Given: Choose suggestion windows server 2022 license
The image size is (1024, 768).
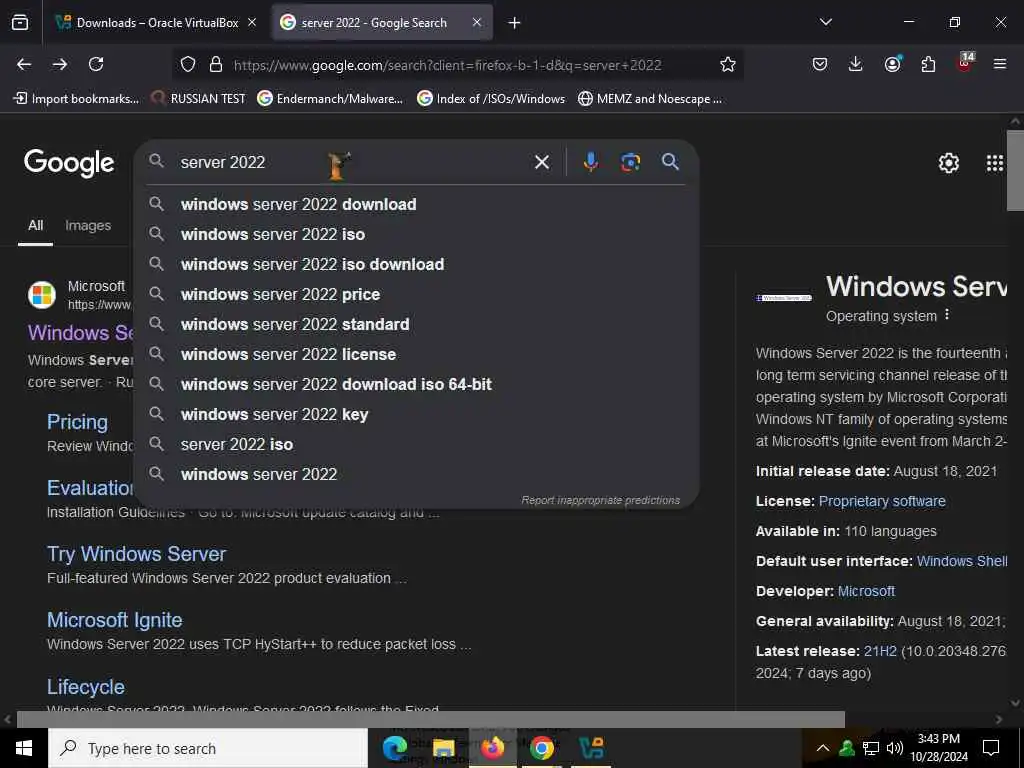Looking at the screenshot, I should [x=417, y=355].
